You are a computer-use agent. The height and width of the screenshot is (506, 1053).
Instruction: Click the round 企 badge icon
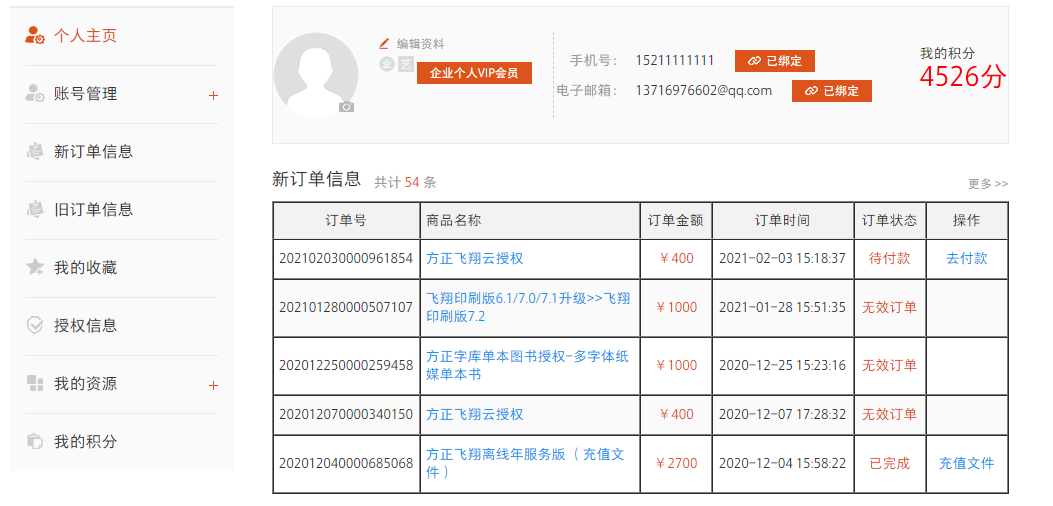tap(386, 65)
